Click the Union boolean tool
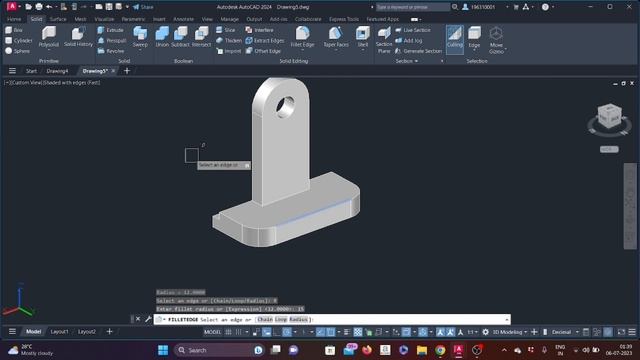 pyautogui.click(x=162, y=37)
